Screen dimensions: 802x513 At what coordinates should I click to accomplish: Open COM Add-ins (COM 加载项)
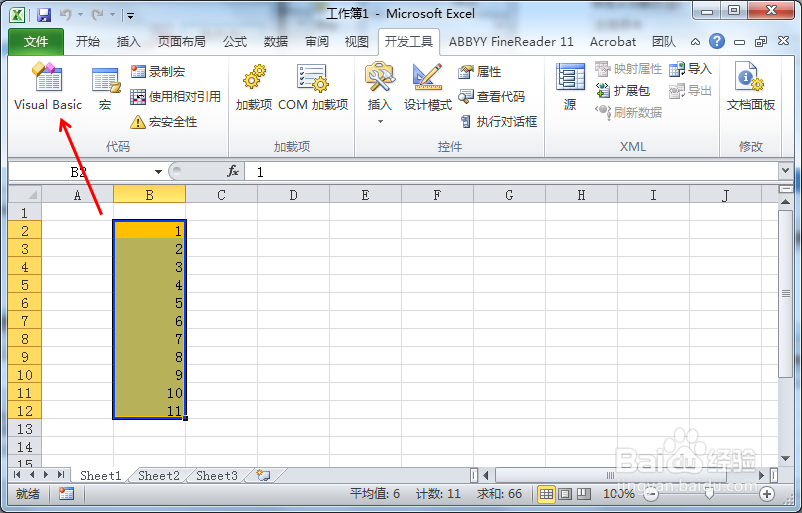[x=313, y=87]
